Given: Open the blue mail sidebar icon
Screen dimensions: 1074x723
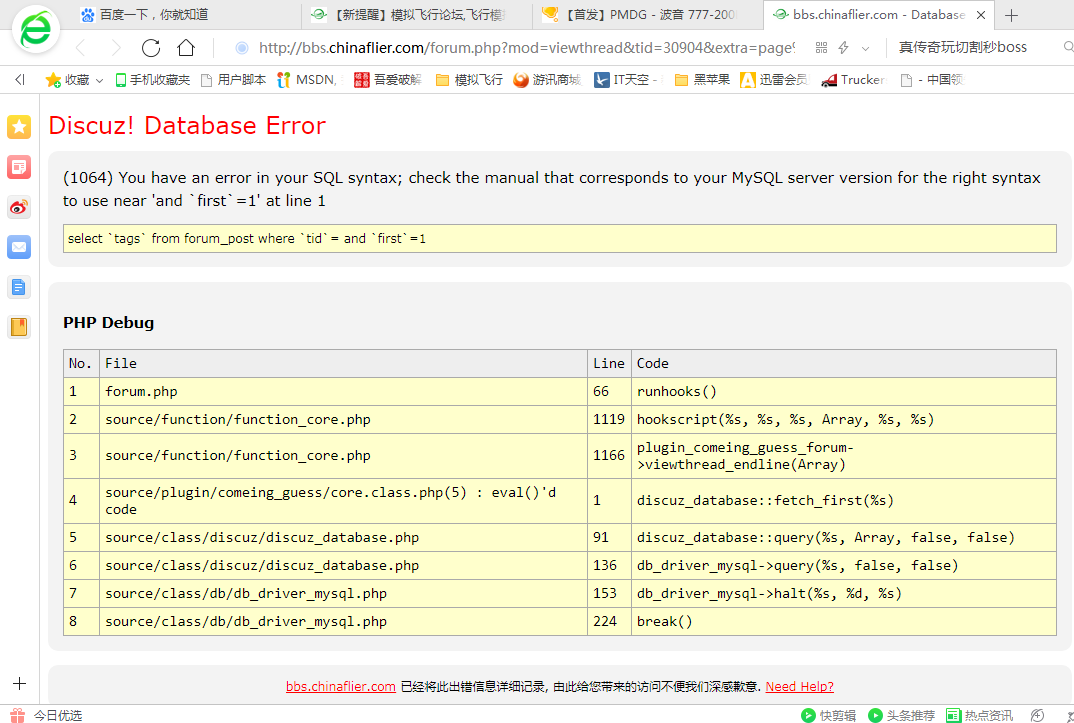Looking at the screenshot, I should (x=19, y=246).
